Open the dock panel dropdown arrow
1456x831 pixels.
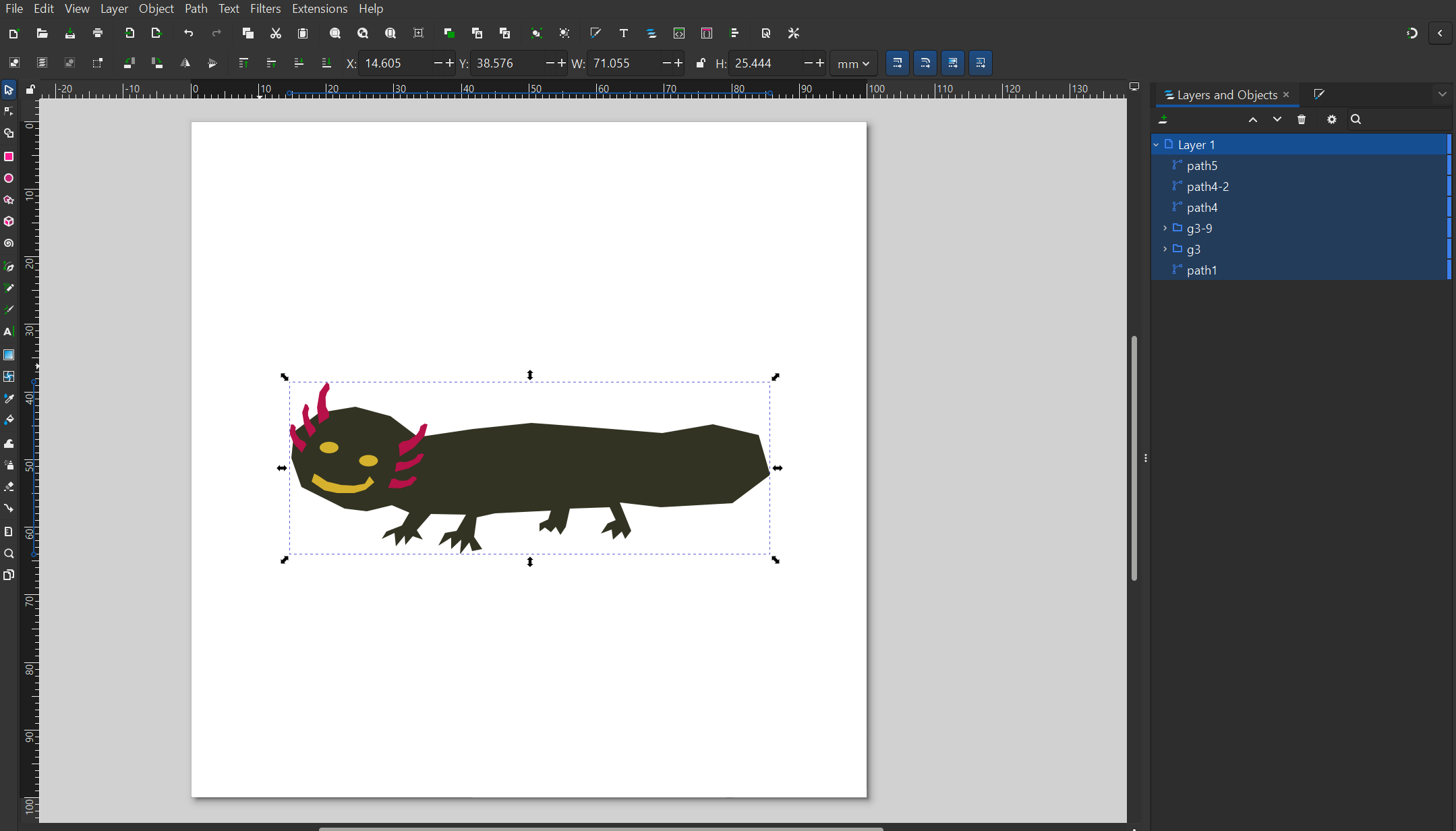tap(1443, 94)
